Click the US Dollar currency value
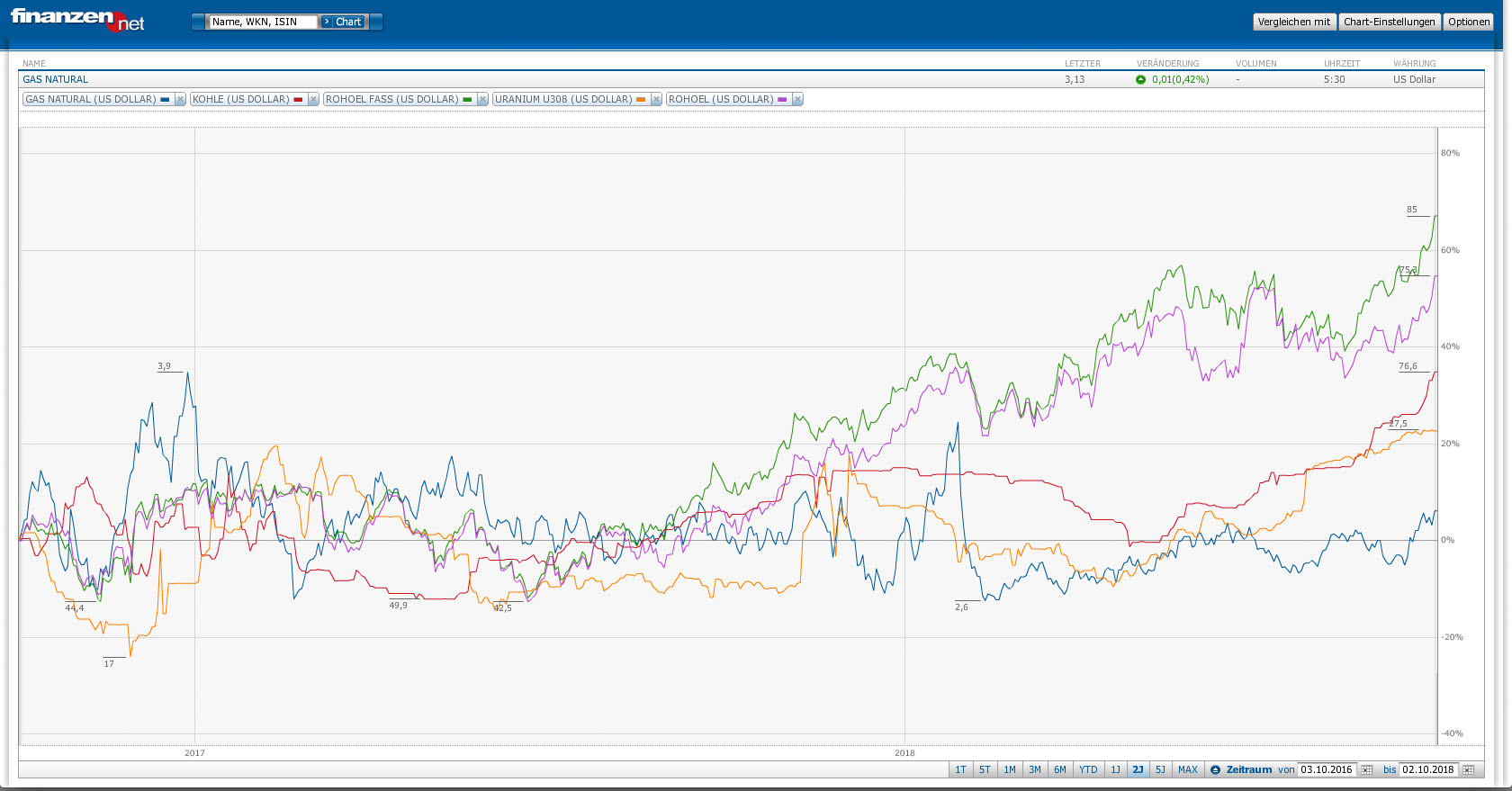The height and width of the screenshot is (791, 1512). pos(1415,79)
